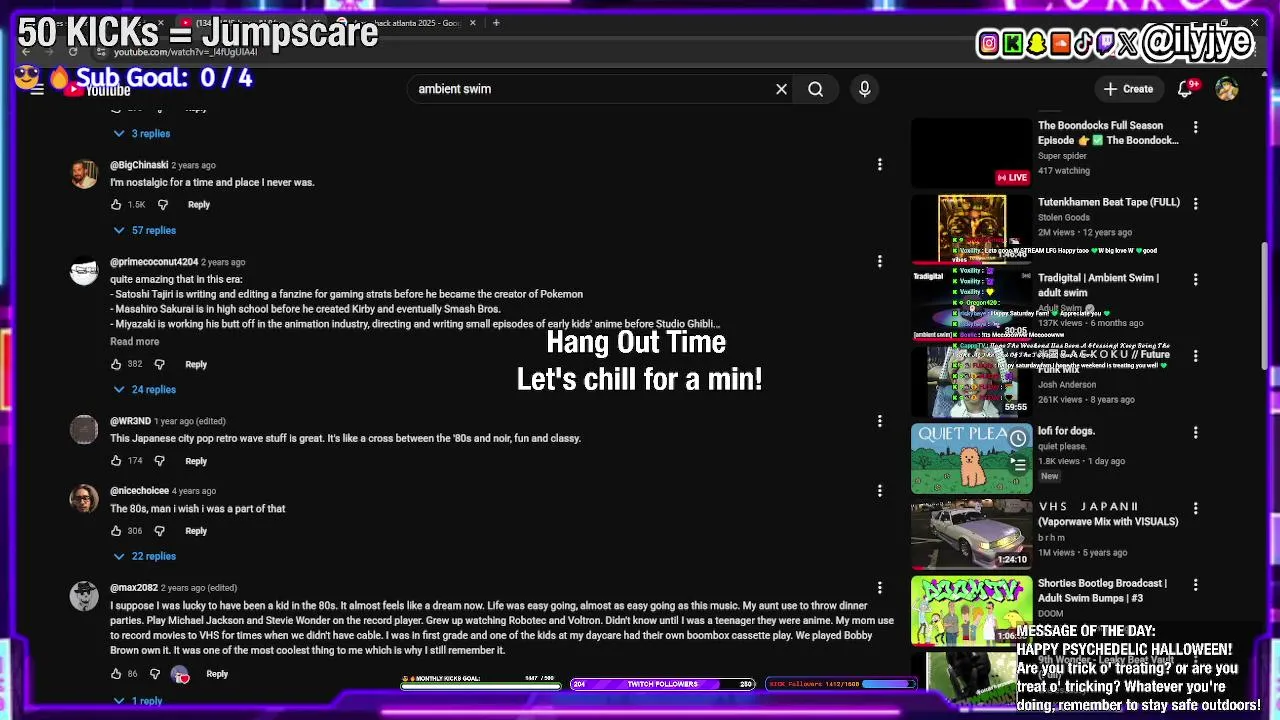
Task: Start voice search with the microphone
Action: [x=865, y=89]
